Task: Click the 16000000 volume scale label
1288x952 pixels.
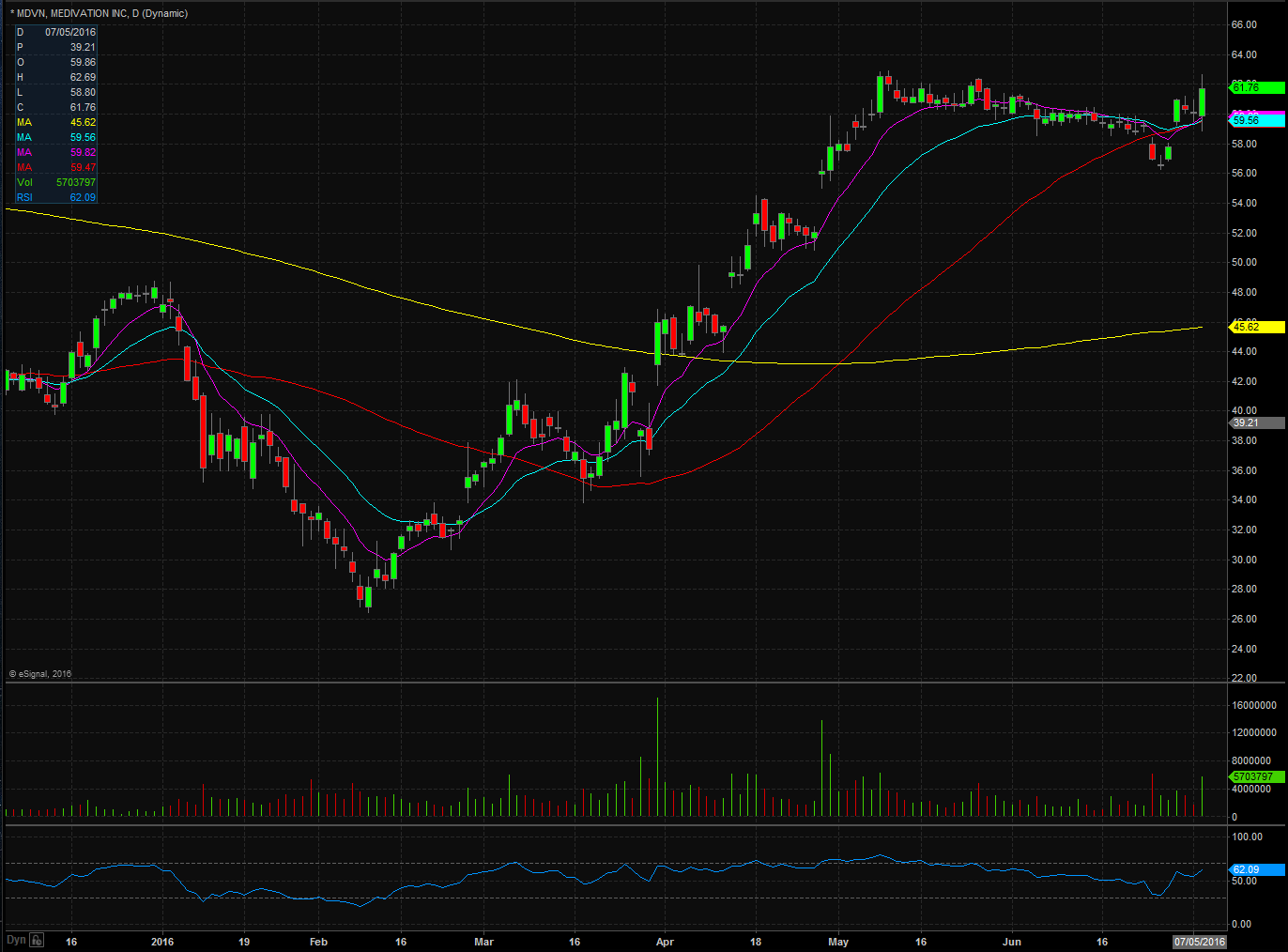Action: 1253,705
